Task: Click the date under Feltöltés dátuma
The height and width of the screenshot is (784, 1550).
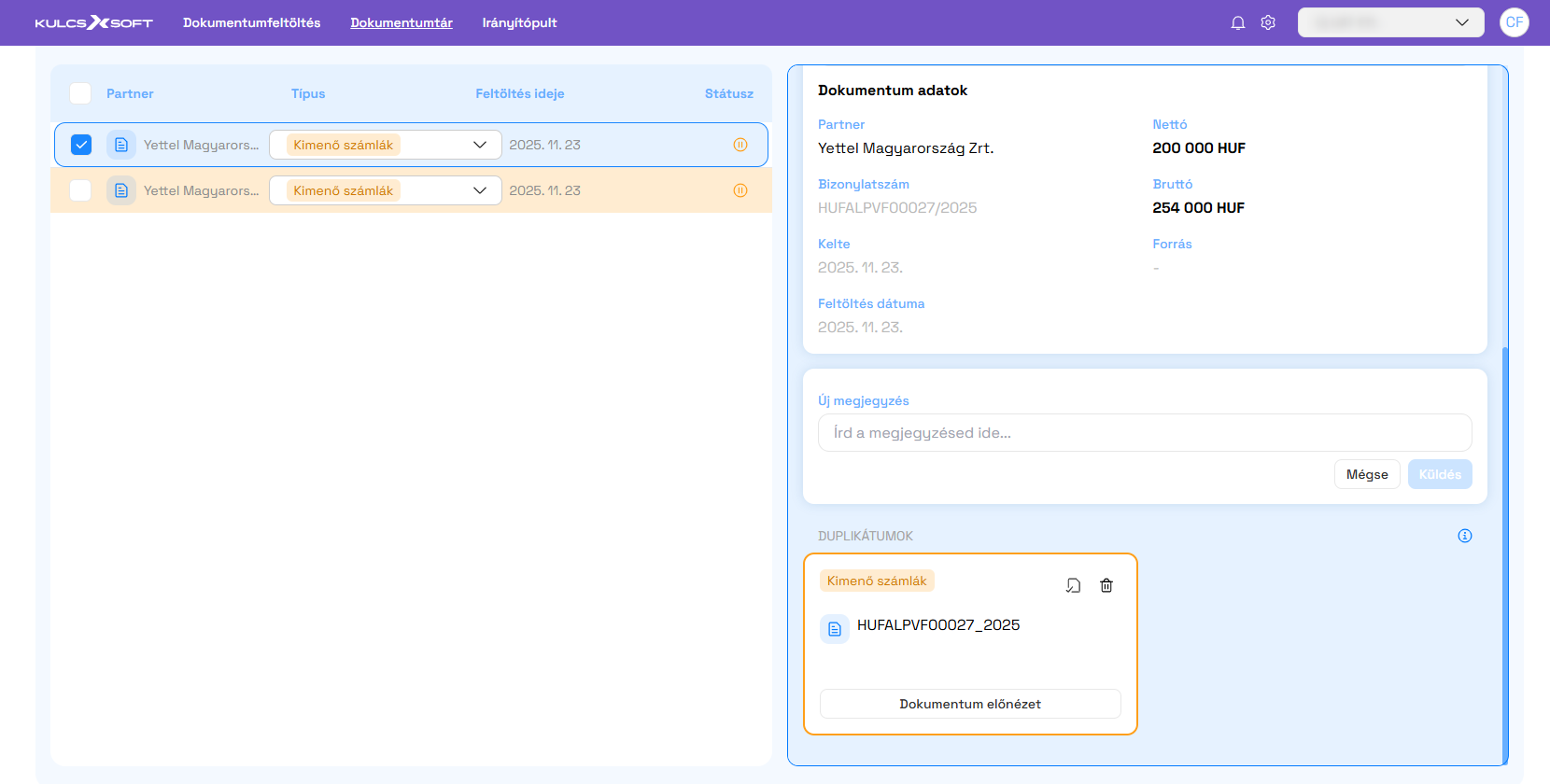Action: pyautogui.click(x=860, y=328)
